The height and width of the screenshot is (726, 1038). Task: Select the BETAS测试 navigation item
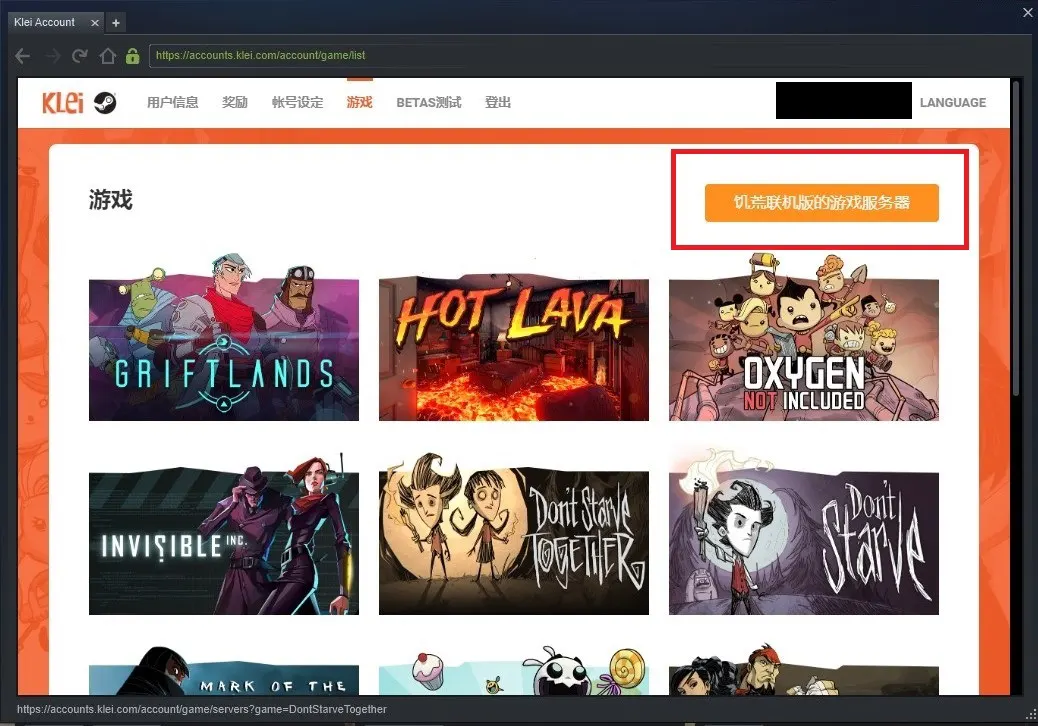(x=428, y=103)
